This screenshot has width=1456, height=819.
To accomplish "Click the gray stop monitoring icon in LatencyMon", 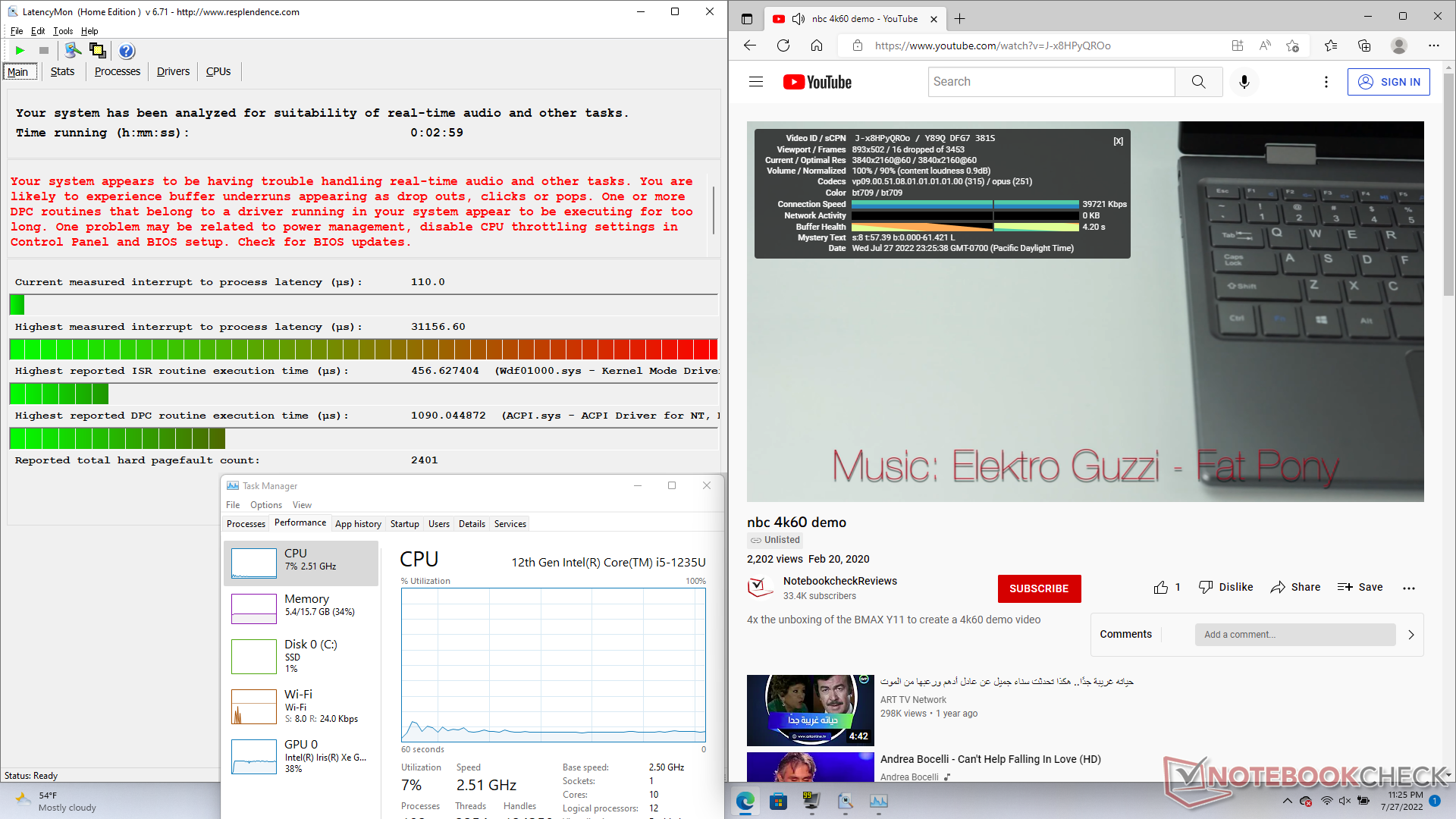I will pyautogui.click(x=44, y=51).
